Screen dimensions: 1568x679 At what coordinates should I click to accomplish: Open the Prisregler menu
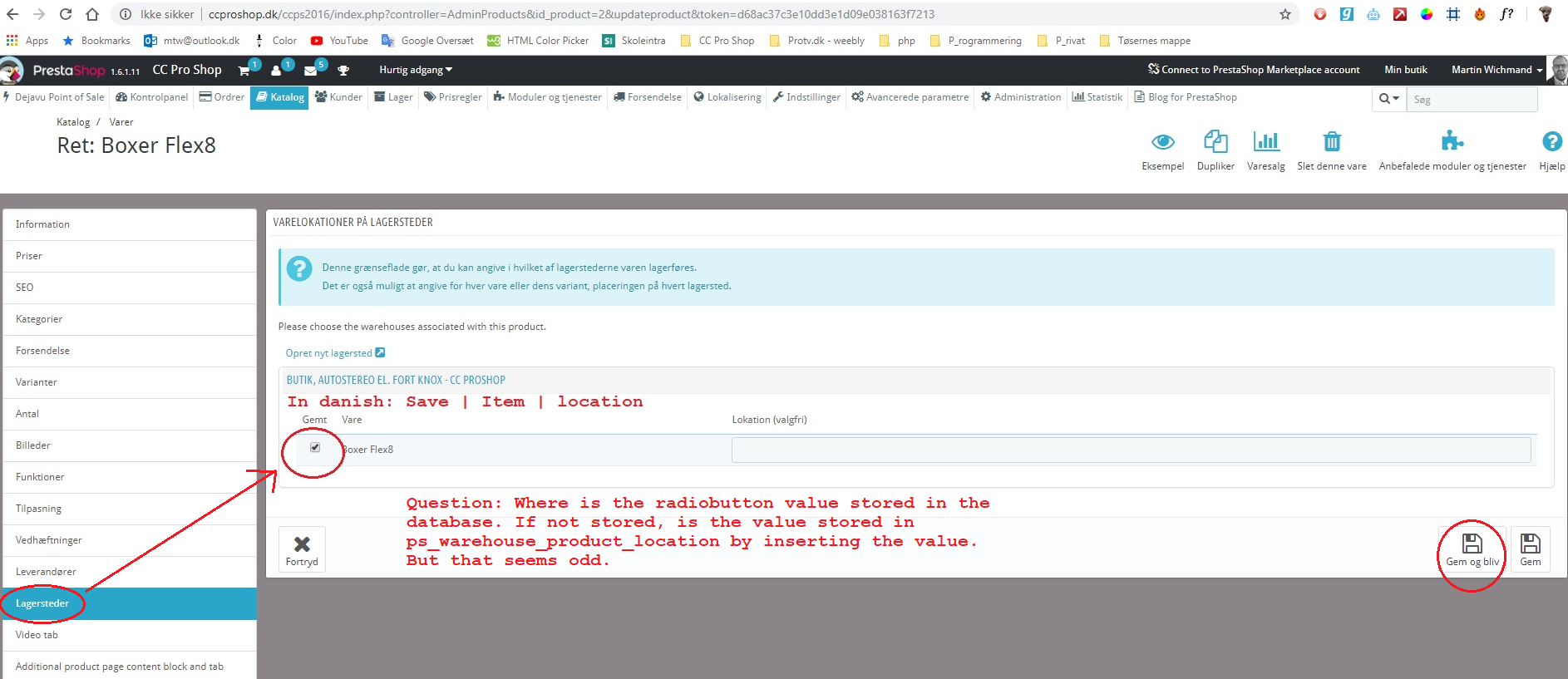pos(453,97)
